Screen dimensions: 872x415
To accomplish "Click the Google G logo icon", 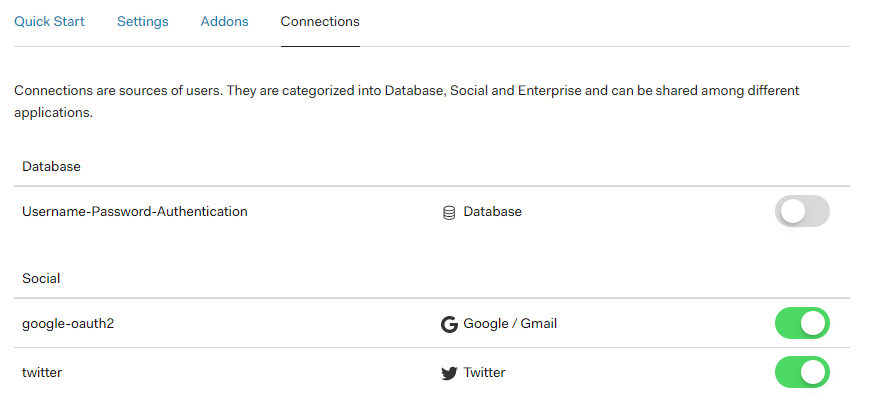I will pos(449,324).
